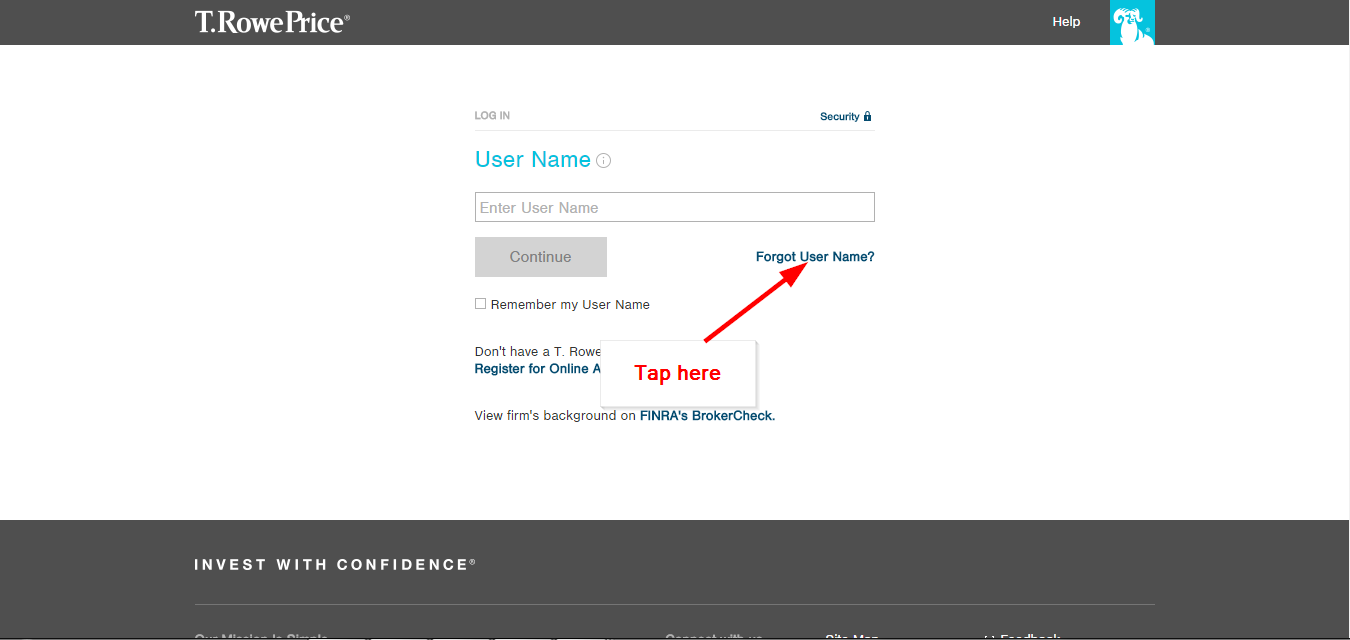This screenshot has width=1350, height=640.
Task: Focus the Enter User Name field
Action: coord(675,207)
